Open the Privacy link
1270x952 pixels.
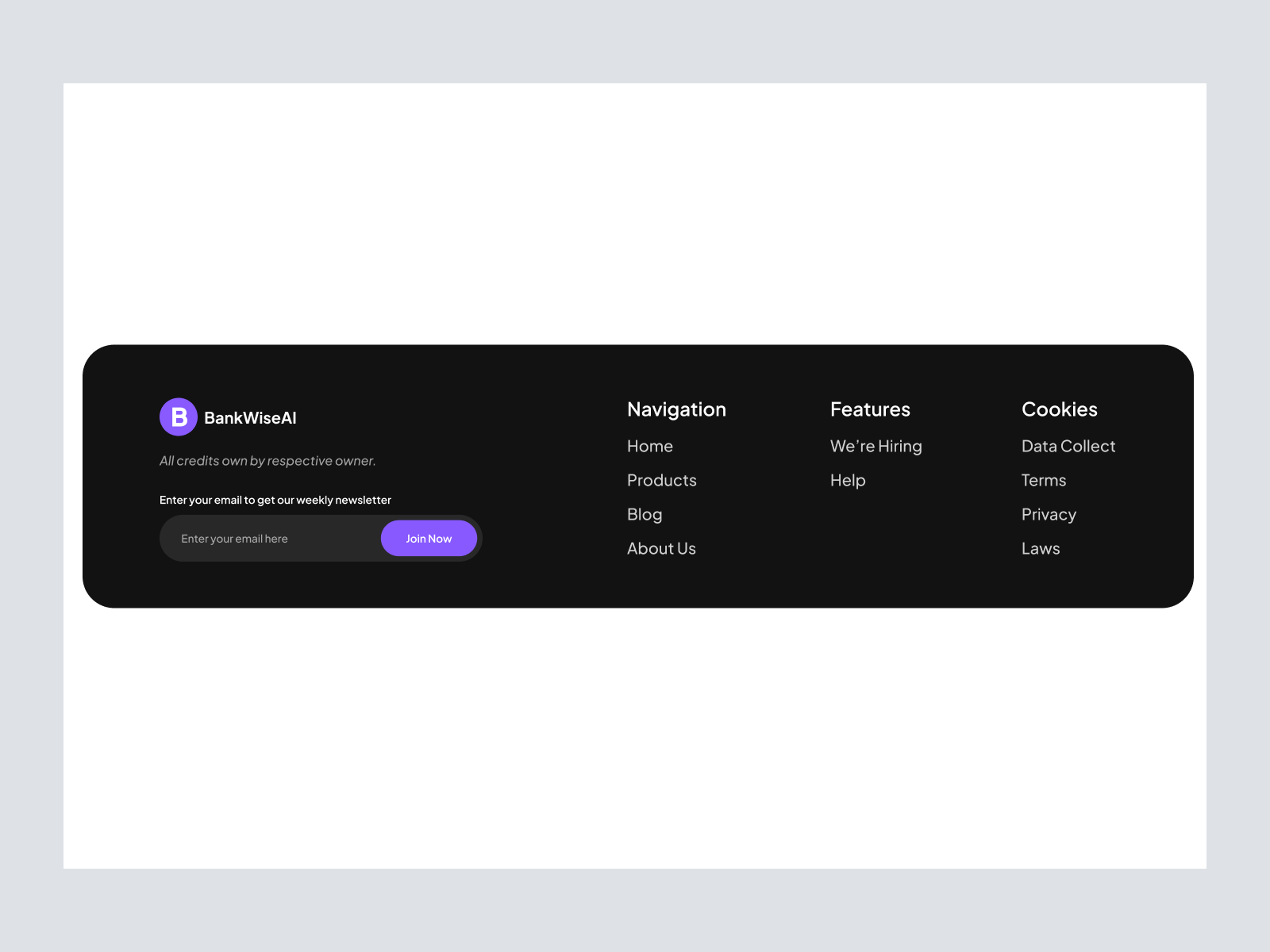(1049, 515)
